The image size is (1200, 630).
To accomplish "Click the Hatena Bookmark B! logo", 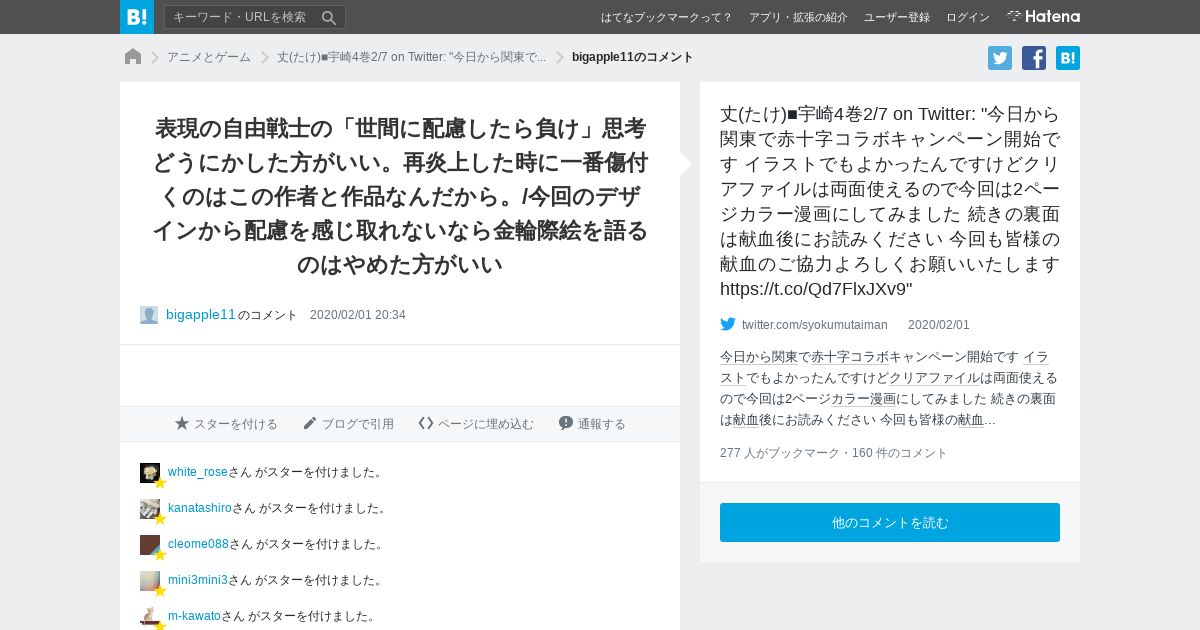I will [137, 17].
